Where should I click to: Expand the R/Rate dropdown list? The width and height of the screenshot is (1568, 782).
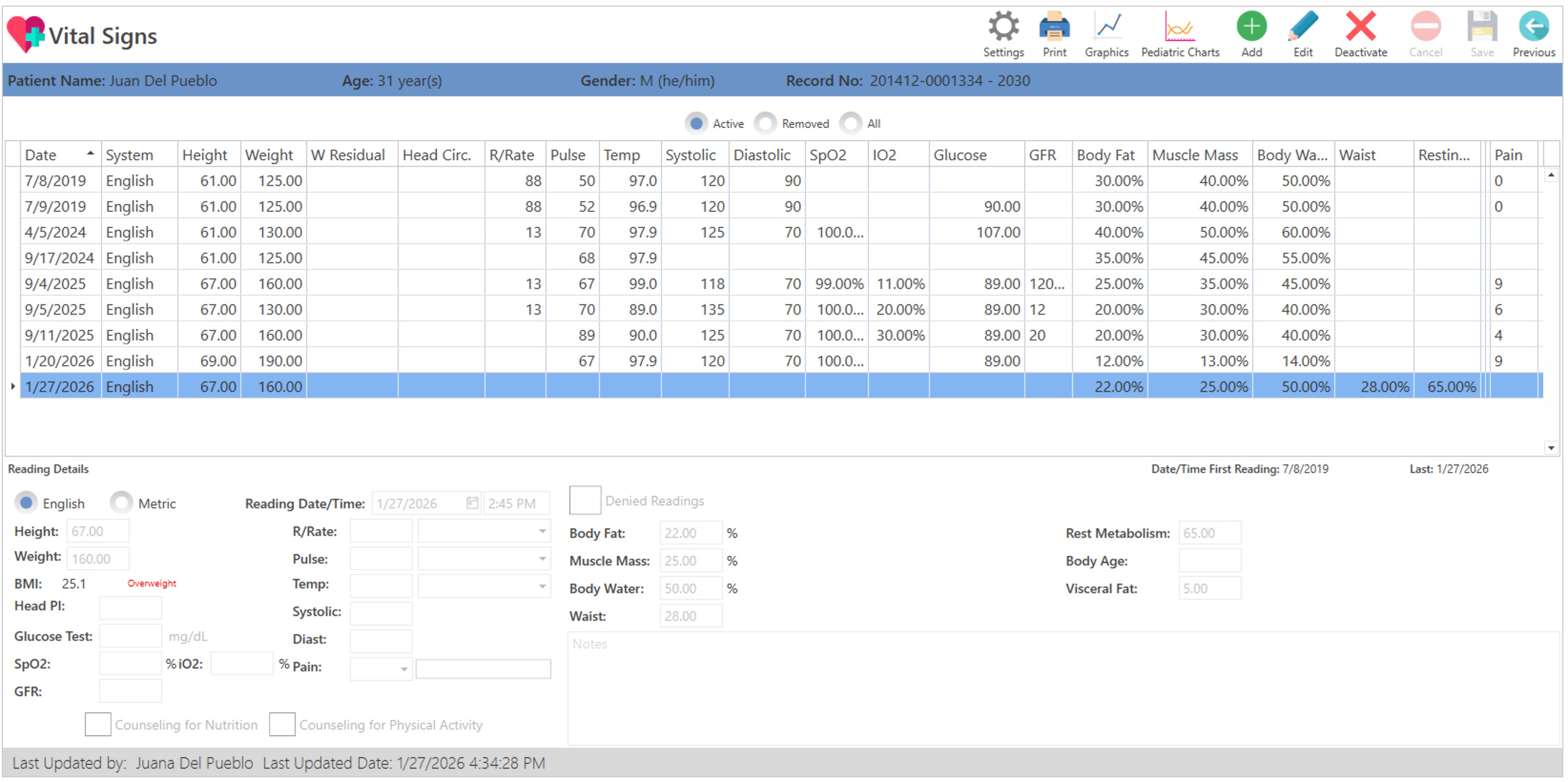542,531
